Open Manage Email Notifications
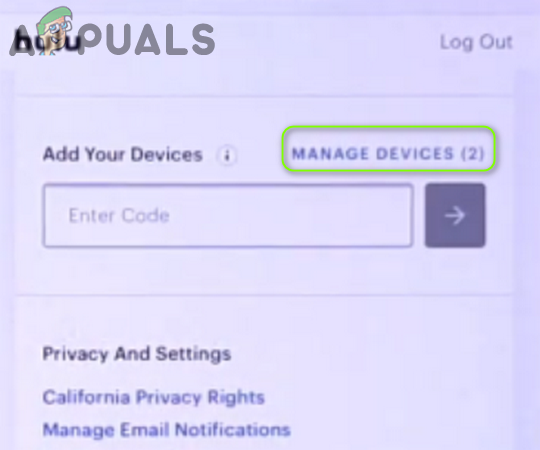This screenshot has height=450, width=540. point(167,430)
